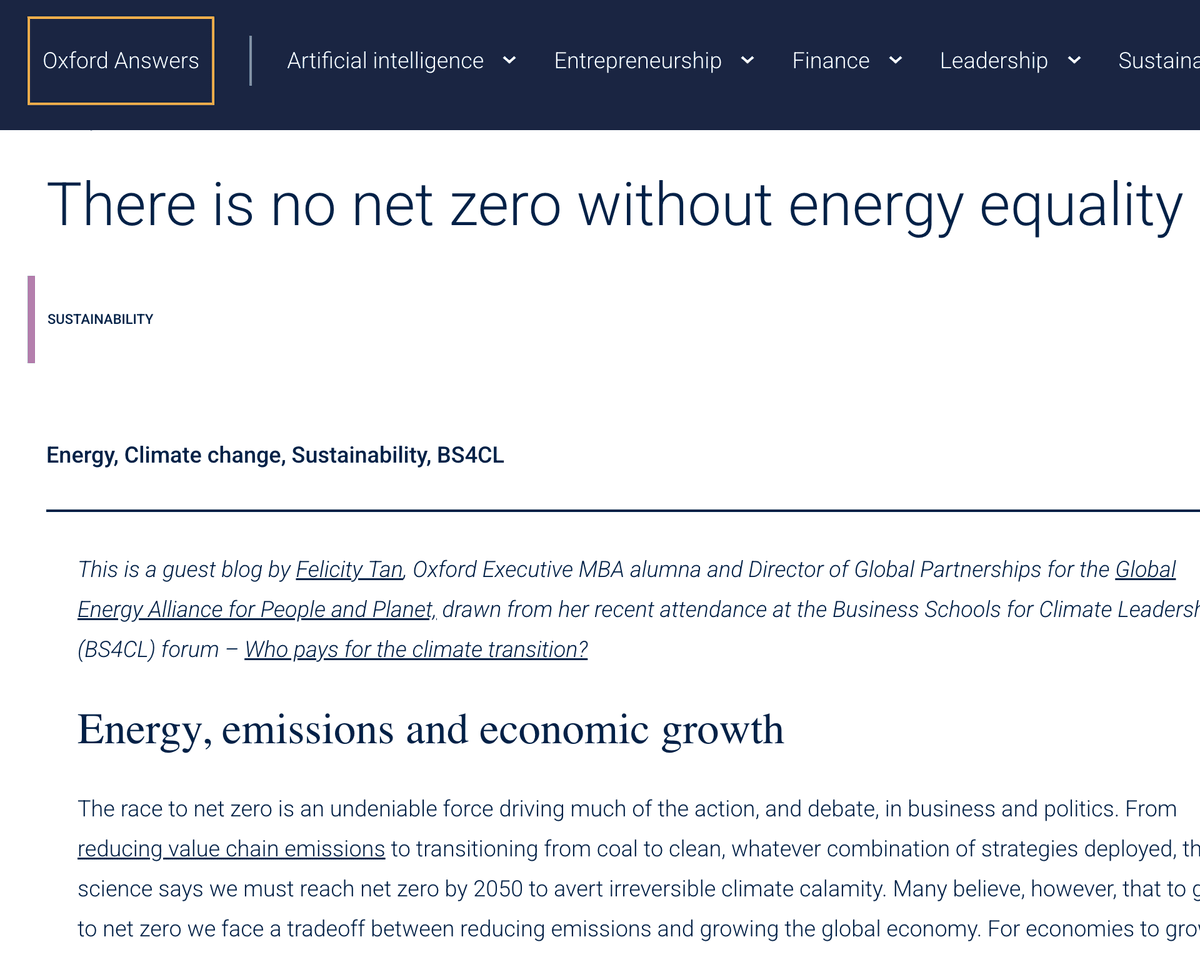Select the Finance navigation item

pos(830,61)
